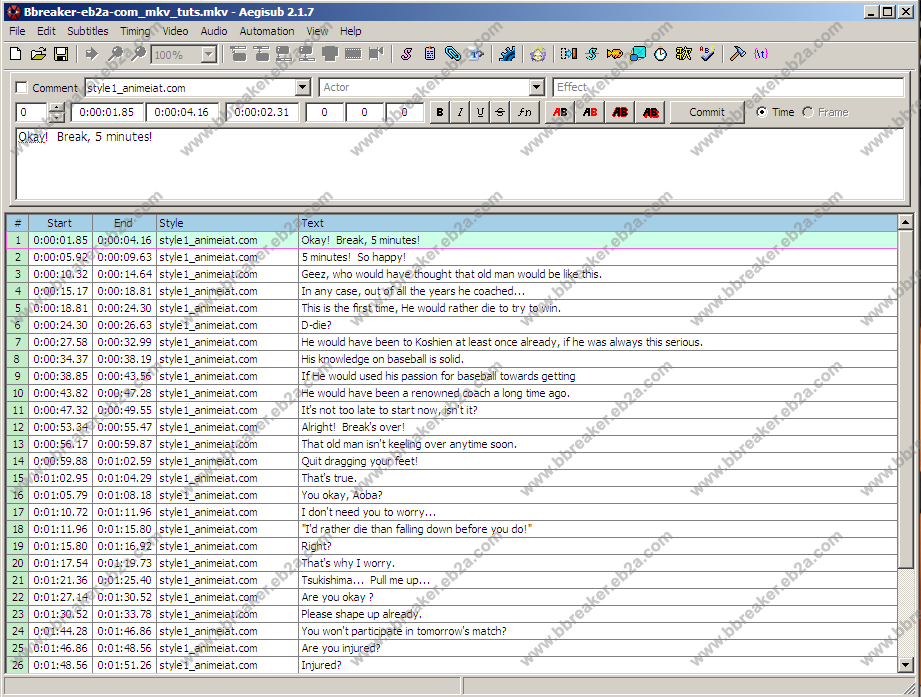Open the Kanji Timer icon

coord(684,54)
